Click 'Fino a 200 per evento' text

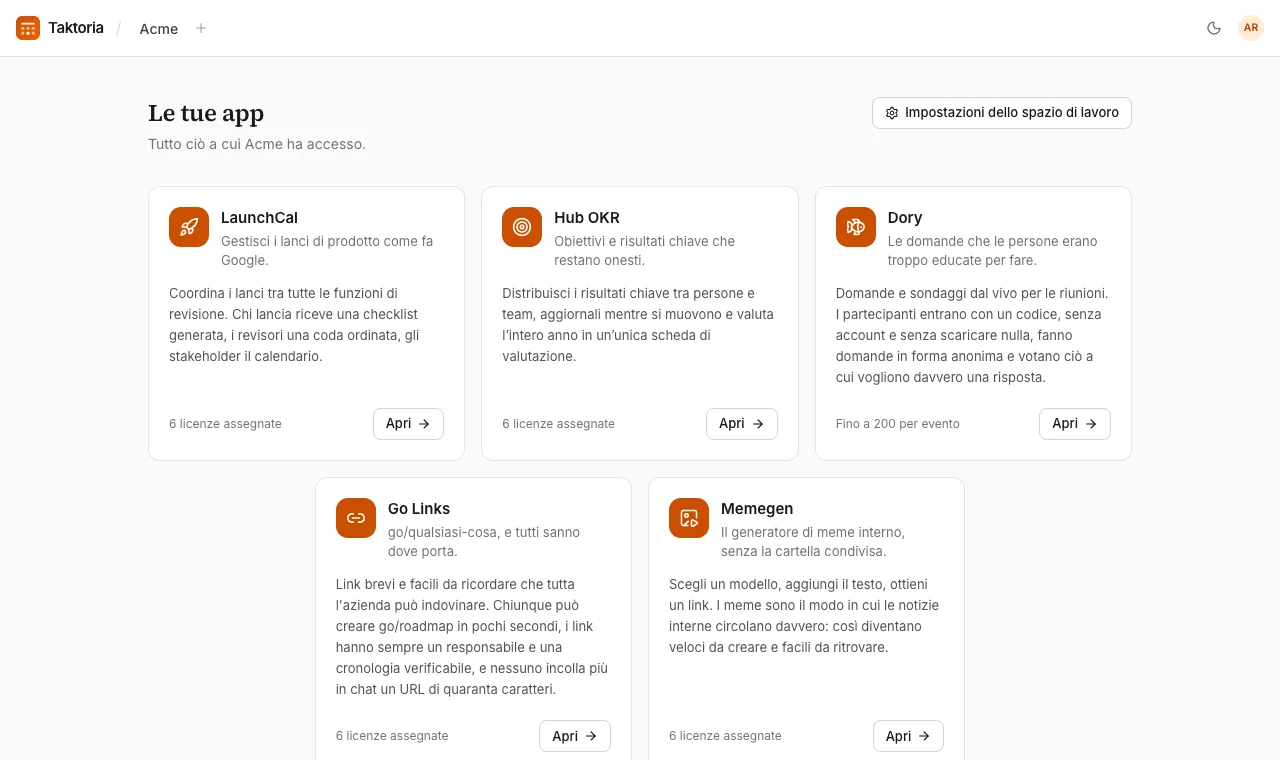pyautogui.click(x=898, y=424)
